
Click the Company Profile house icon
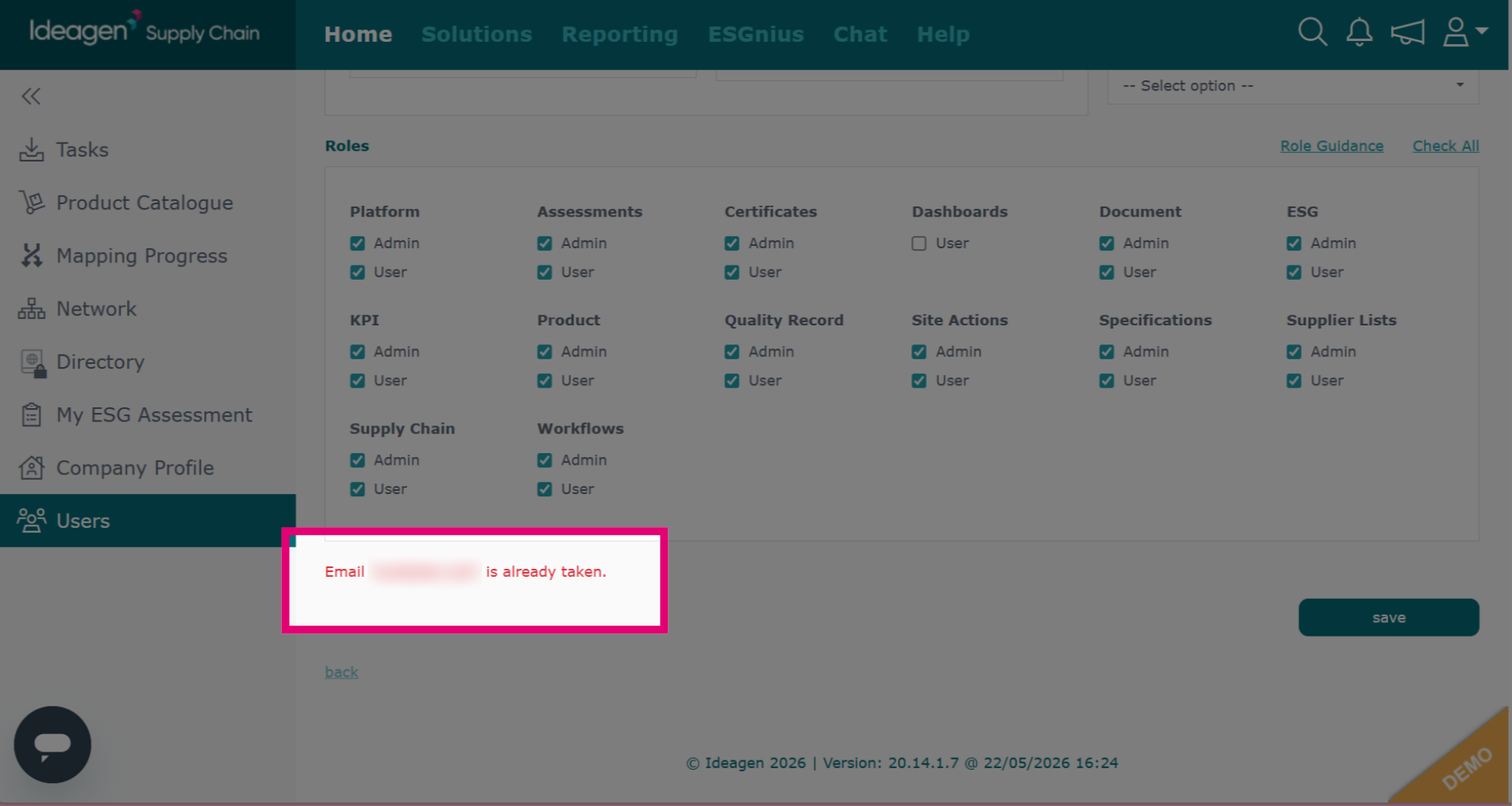pos(31,468)
